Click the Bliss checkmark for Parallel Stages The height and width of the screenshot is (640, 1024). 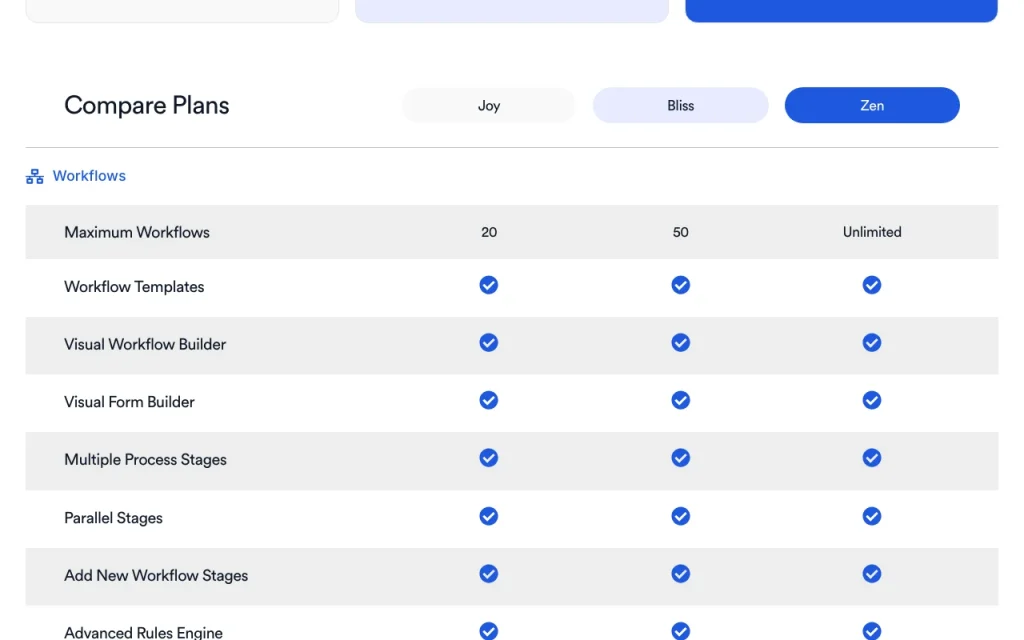680,516
